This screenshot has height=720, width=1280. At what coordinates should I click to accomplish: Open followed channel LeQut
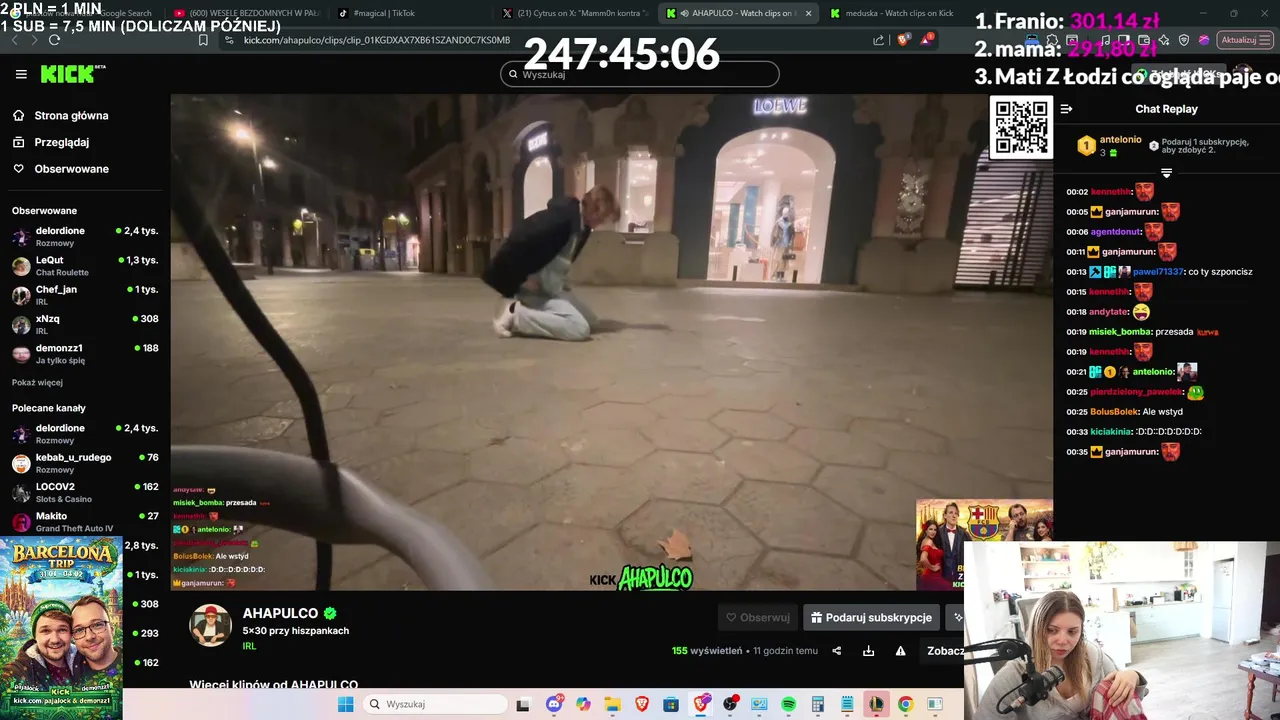(85, 265)
